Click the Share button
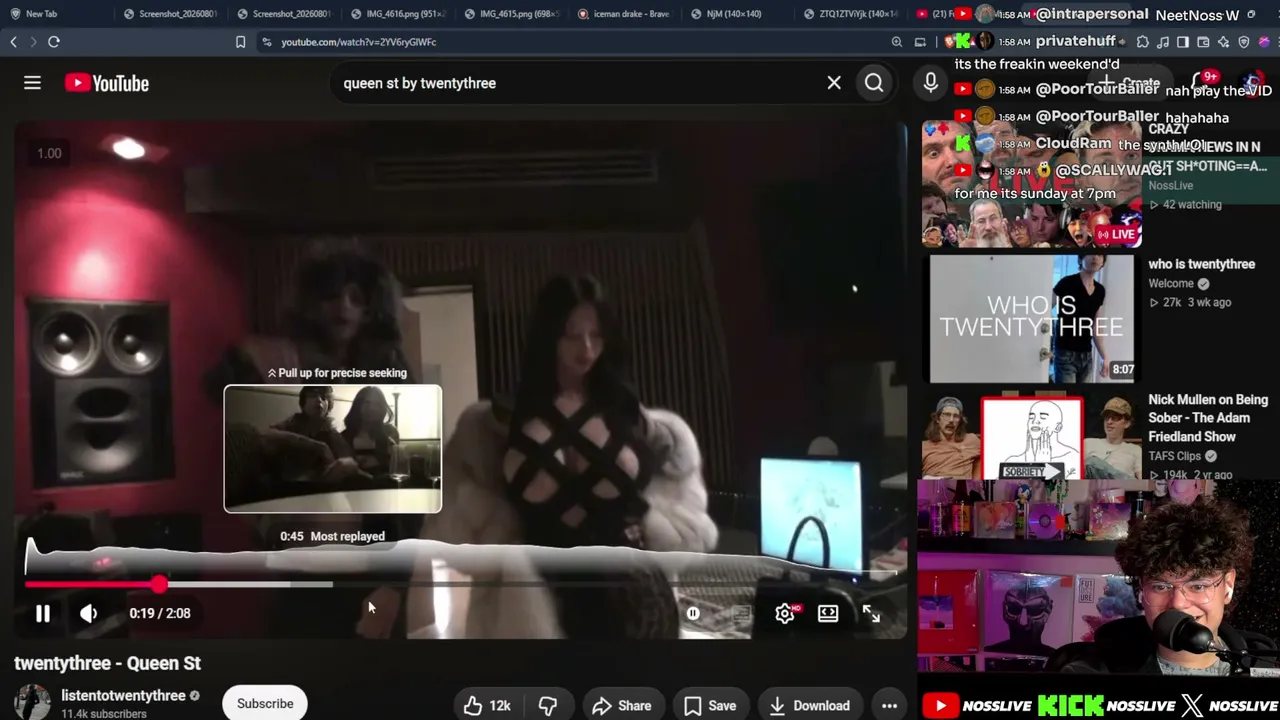This screenshot has height=720, width=1280. click(x=622, y=706)
